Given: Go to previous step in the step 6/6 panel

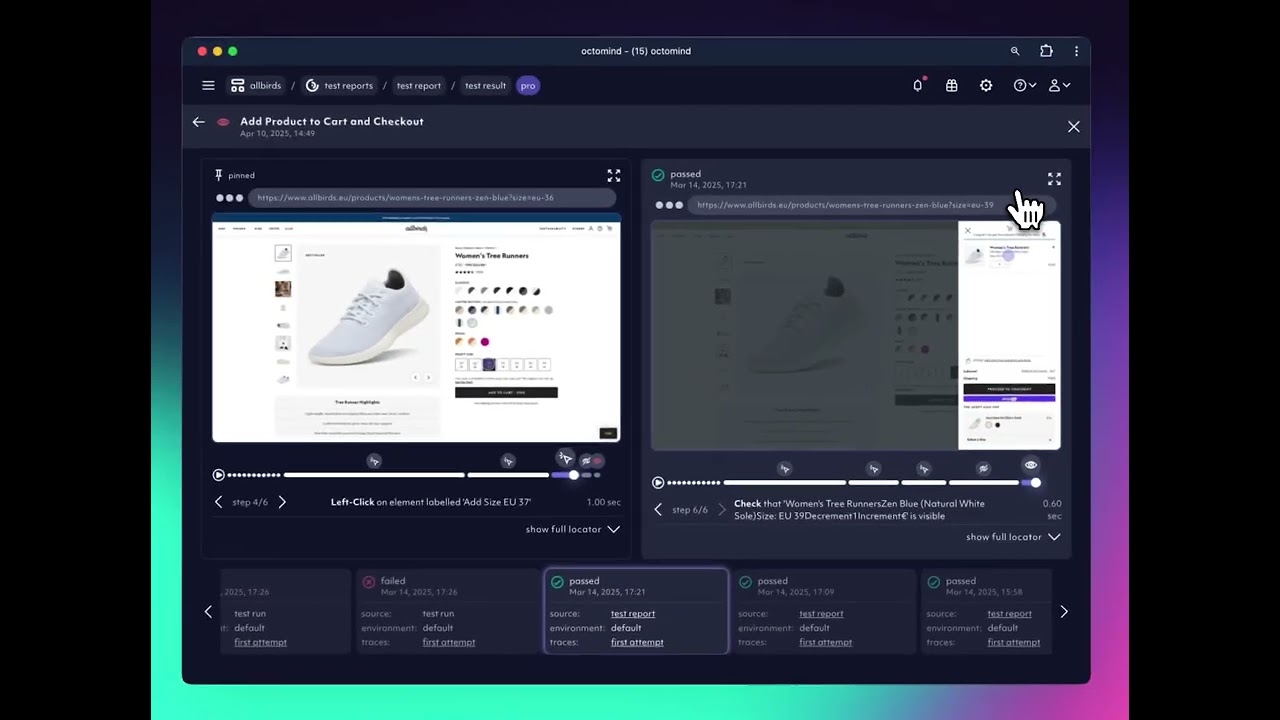Looking at the screenshot, I should click(x=658, y=510).
